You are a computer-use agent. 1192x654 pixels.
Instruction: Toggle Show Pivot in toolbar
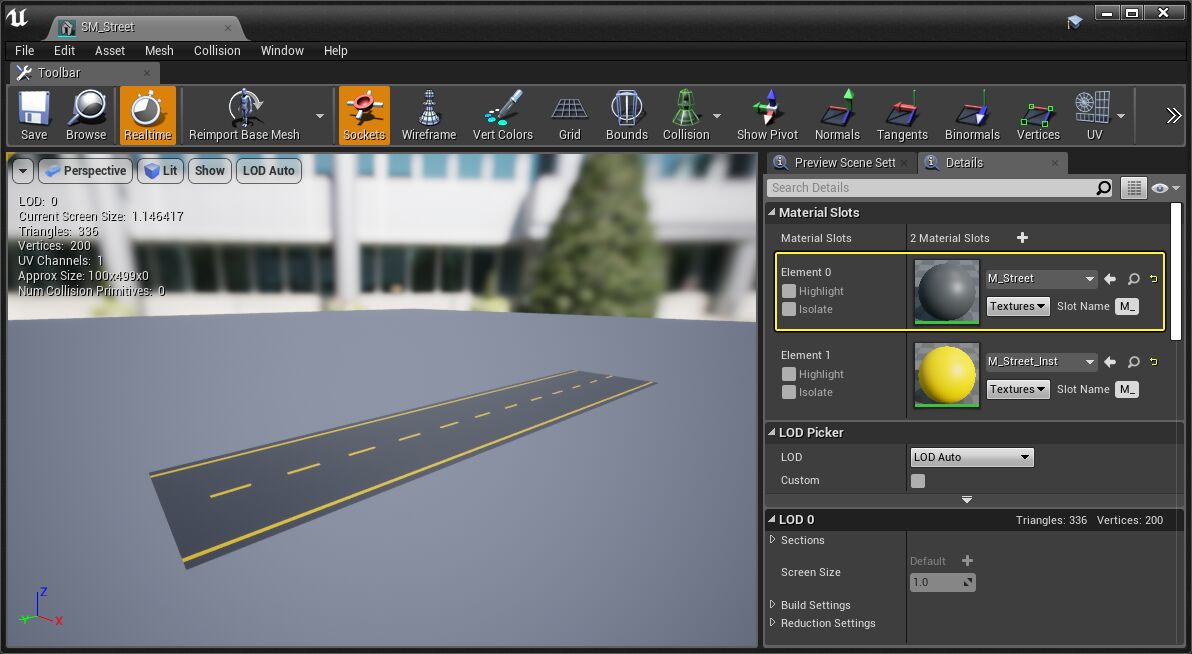point(767,115)
